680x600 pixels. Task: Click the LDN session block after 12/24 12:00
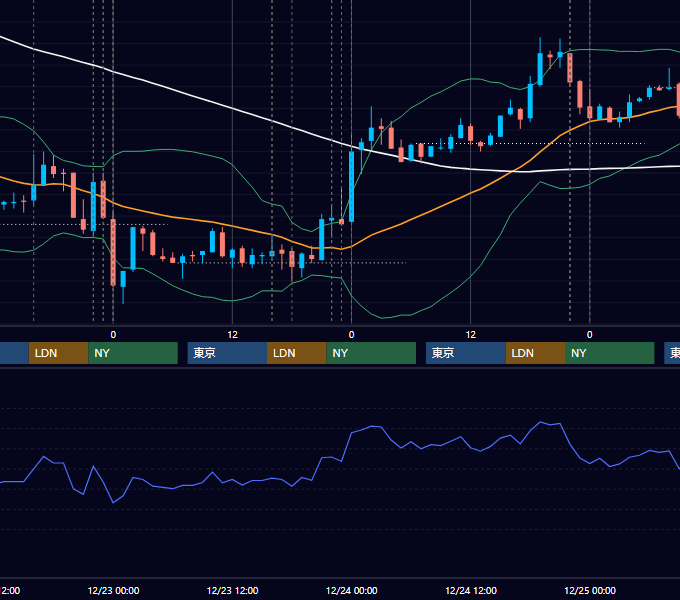tap(535, 353)
